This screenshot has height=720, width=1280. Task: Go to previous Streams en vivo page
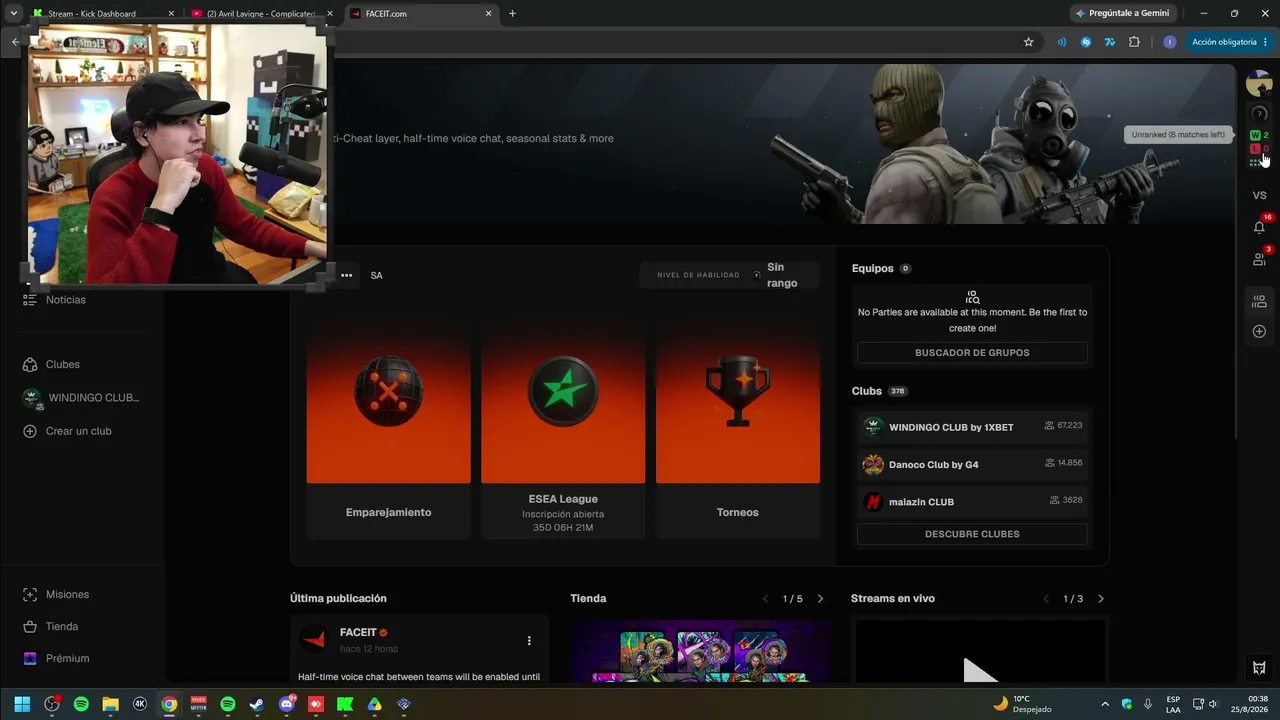click(x=1047, y=599)
